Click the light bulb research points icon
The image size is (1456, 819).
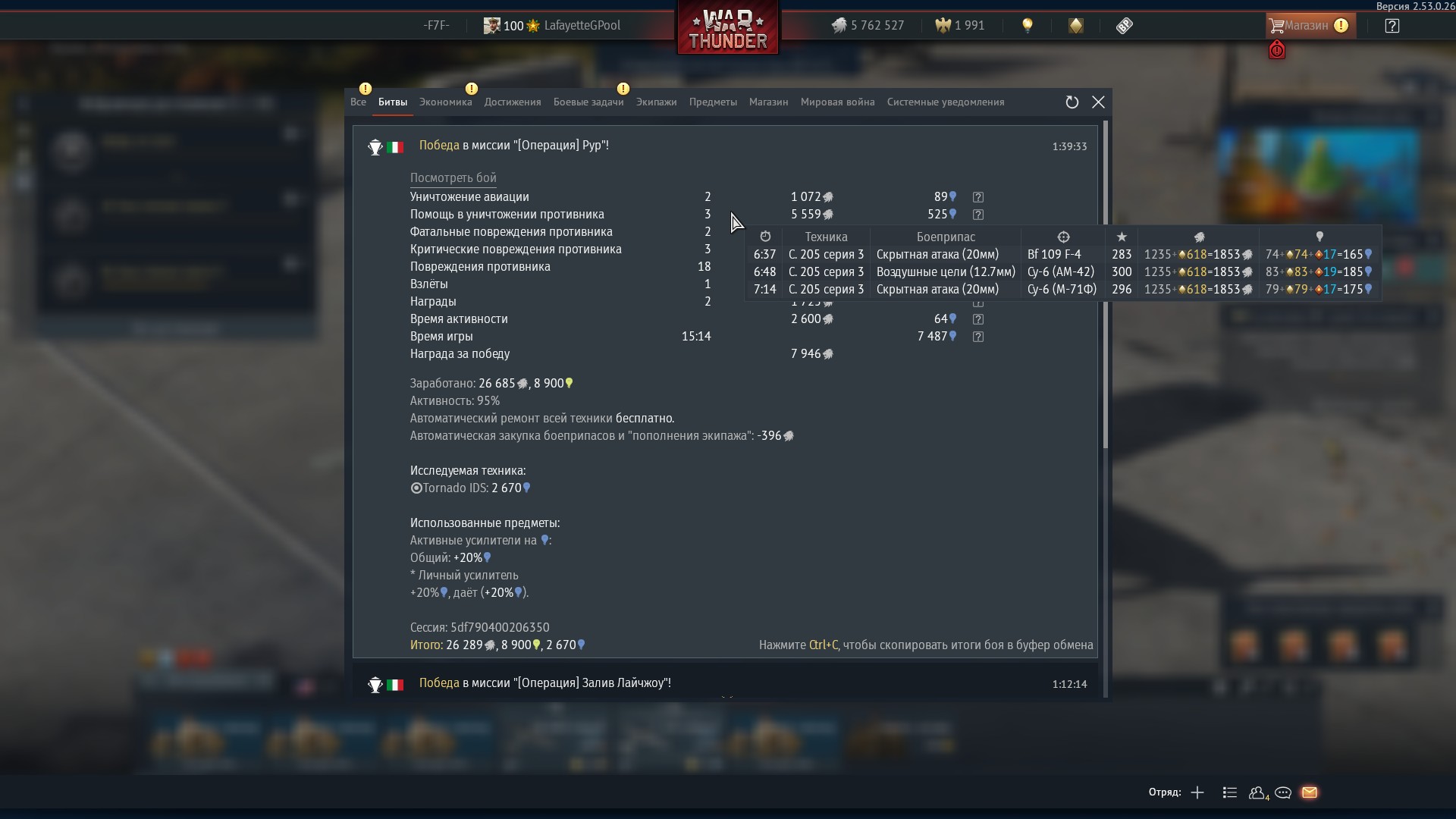(1028, 26)
